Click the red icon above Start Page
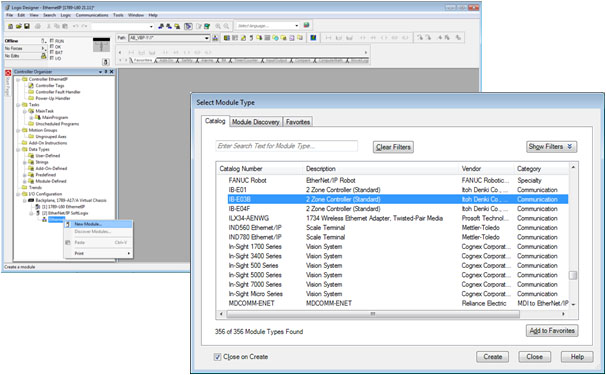This screenshot has height=375, width=606. click(8, 72)
